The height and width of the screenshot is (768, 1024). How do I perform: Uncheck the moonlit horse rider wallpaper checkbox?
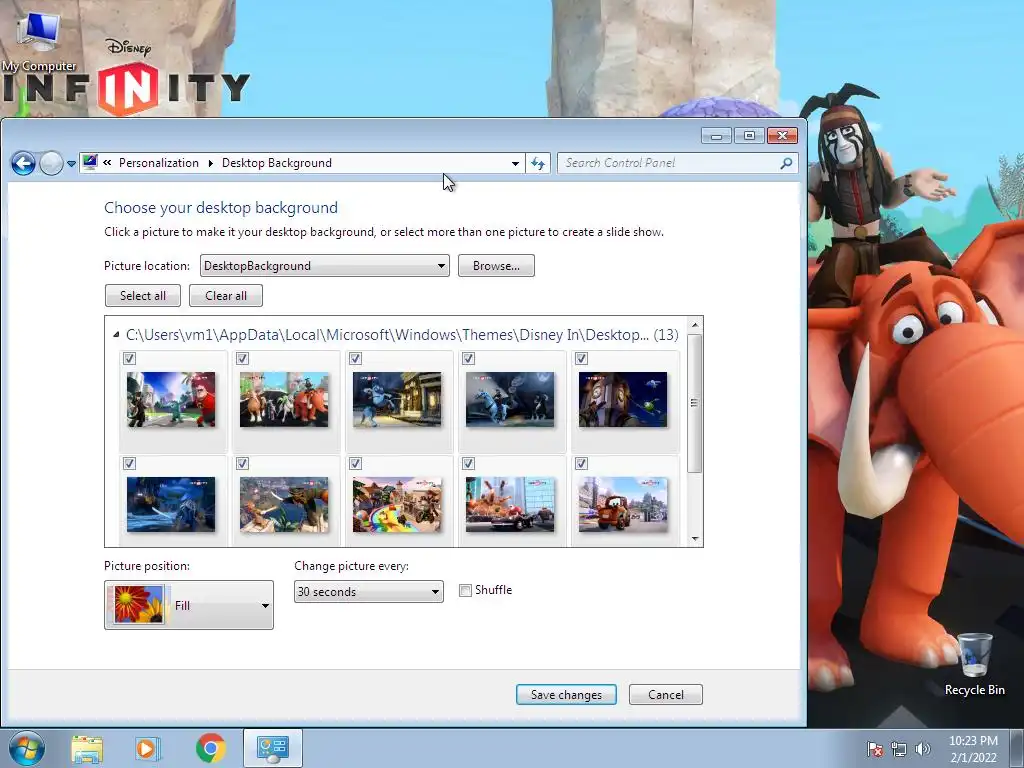(468, 359)
